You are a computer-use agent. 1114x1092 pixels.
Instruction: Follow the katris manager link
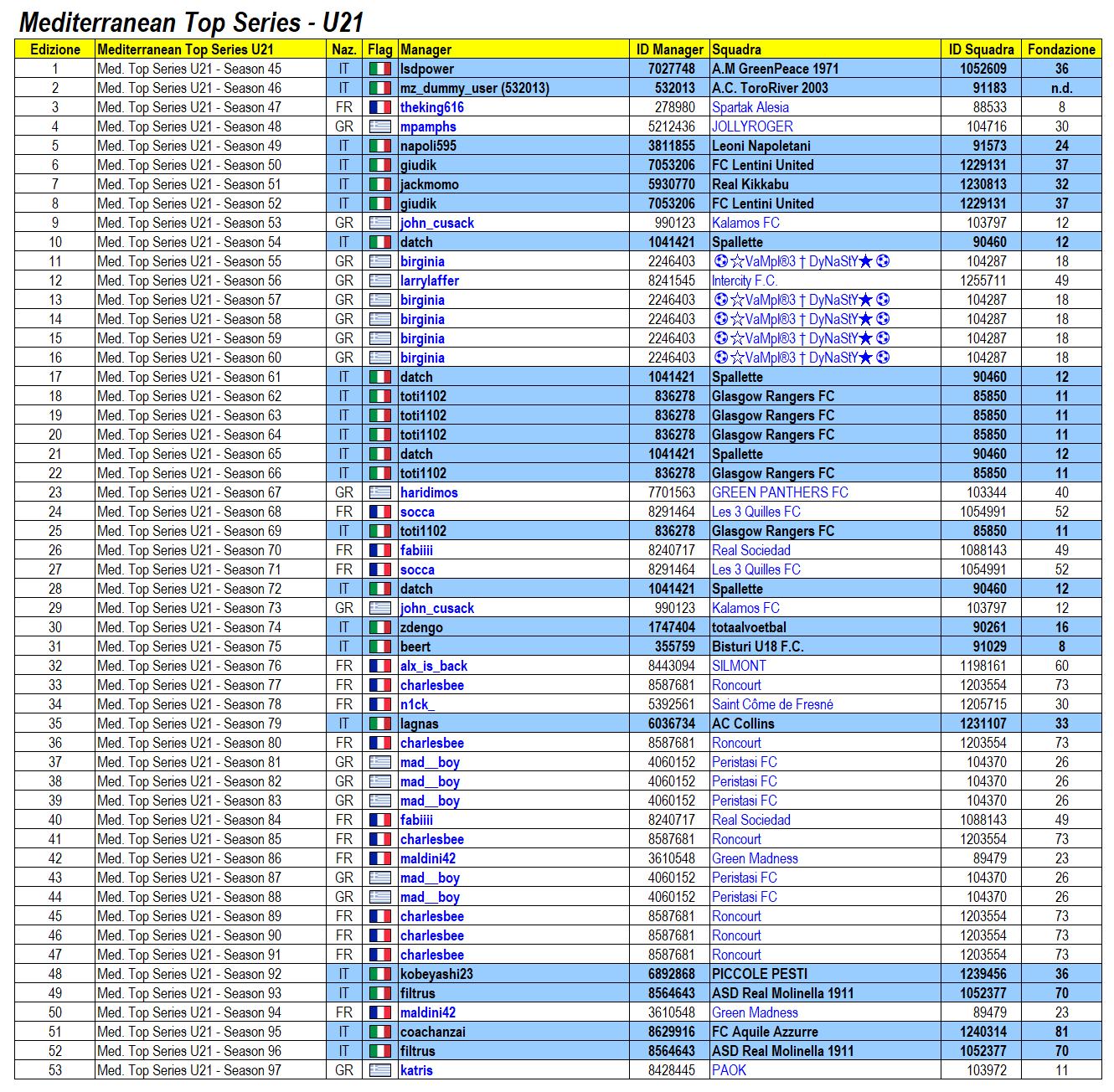click(416, 1070)
